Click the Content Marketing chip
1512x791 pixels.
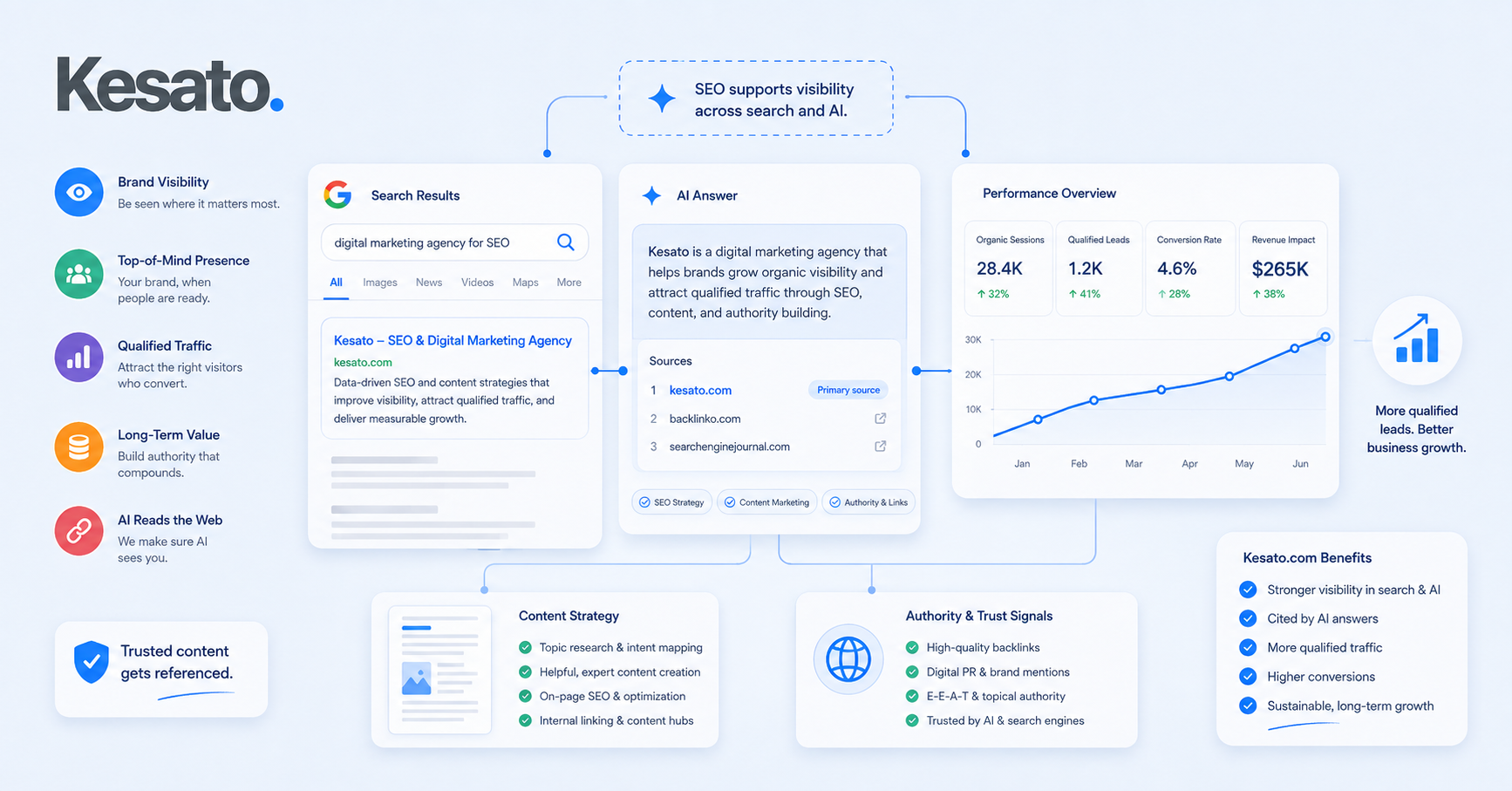tap(766, 502)
